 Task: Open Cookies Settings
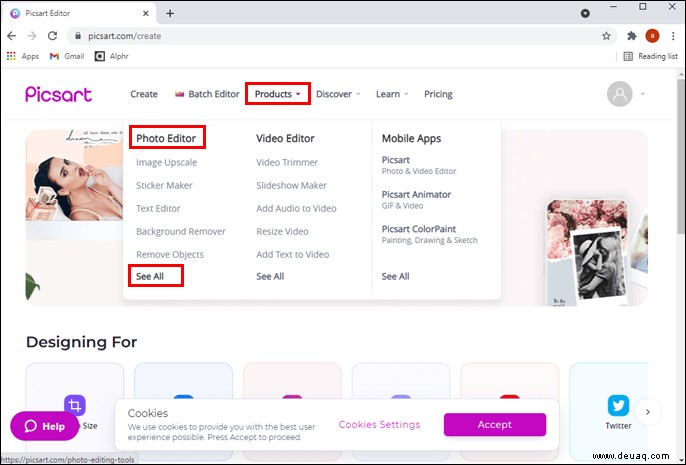tap(379, 424)
